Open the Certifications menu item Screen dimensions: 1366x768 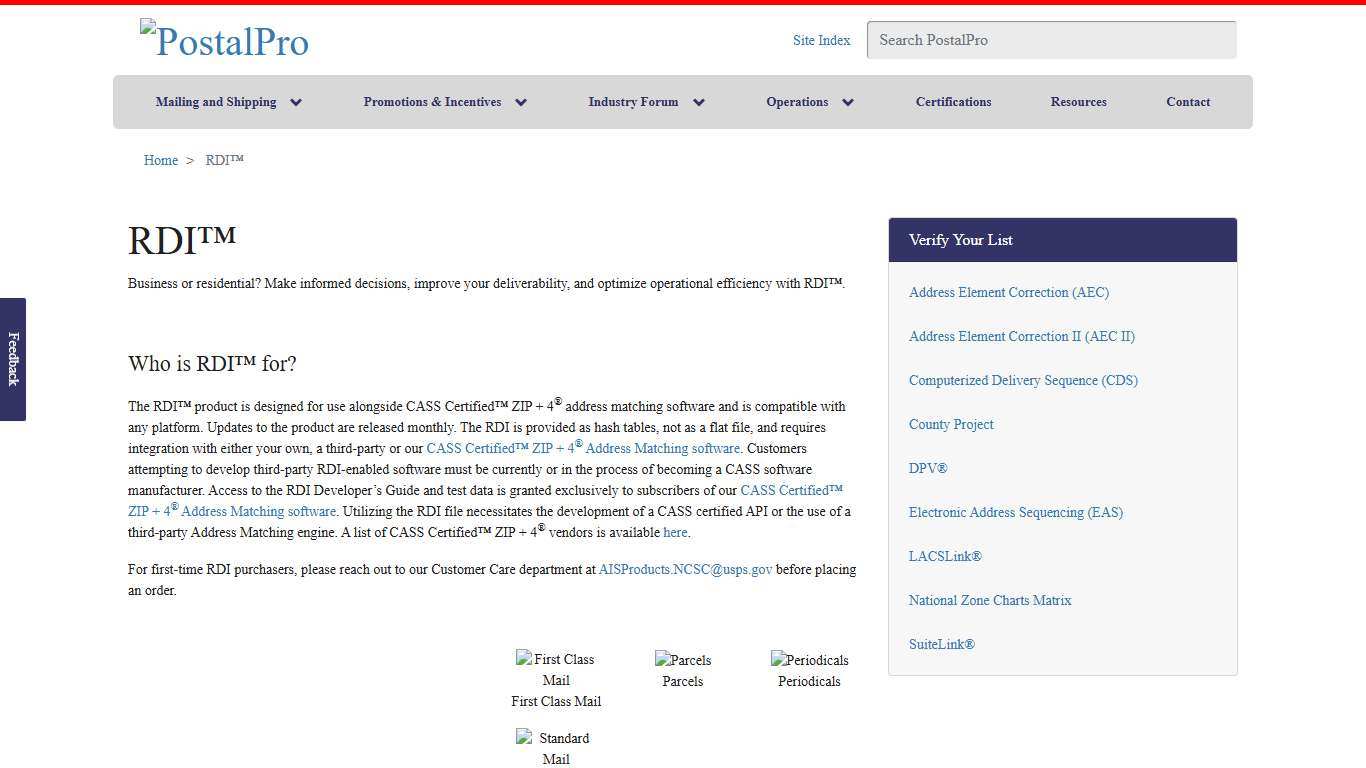click(x=953, y=102)
